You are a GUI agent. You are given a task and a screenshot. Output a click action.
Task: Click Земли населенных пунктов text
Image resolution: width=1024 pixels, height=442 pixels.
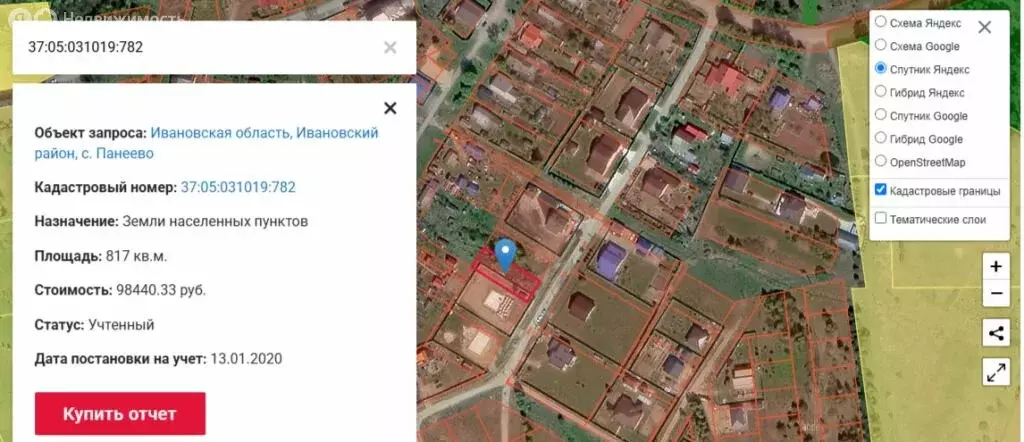coord(216,222)
